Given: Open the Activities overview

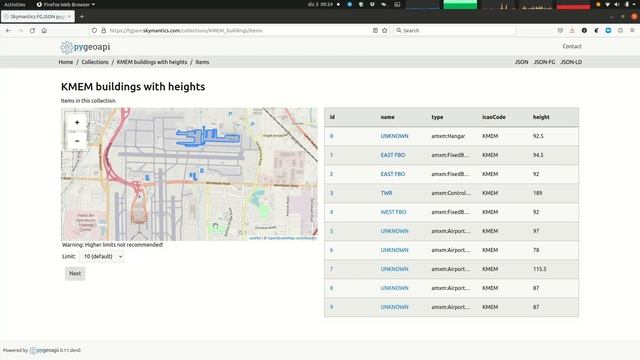Looking at the screenshot, I should coord(14,4).
